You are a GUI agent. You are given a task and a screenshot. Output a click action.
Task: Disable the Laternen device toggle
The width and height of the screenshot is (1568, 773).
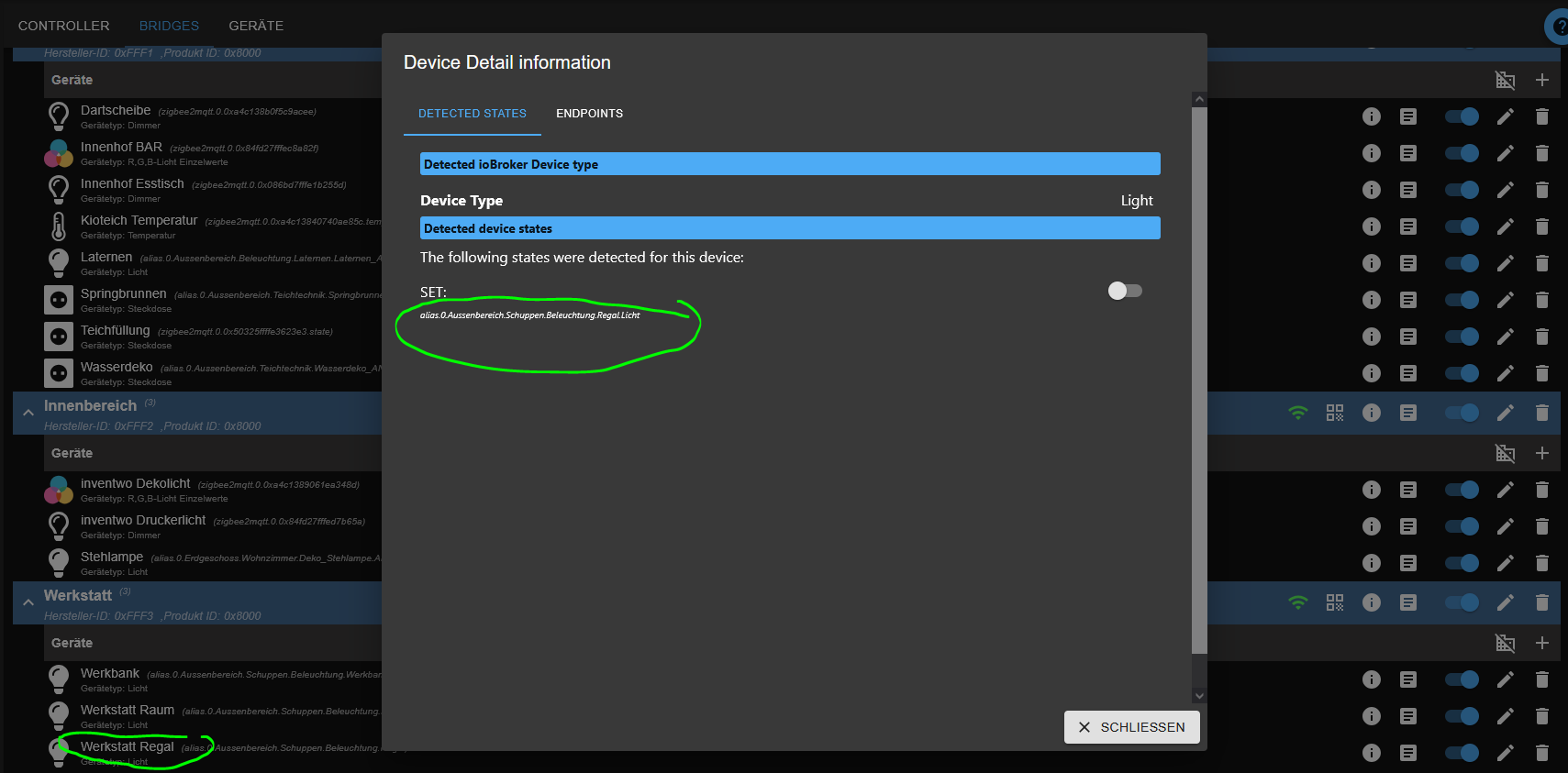click(x=1462, y=263)
